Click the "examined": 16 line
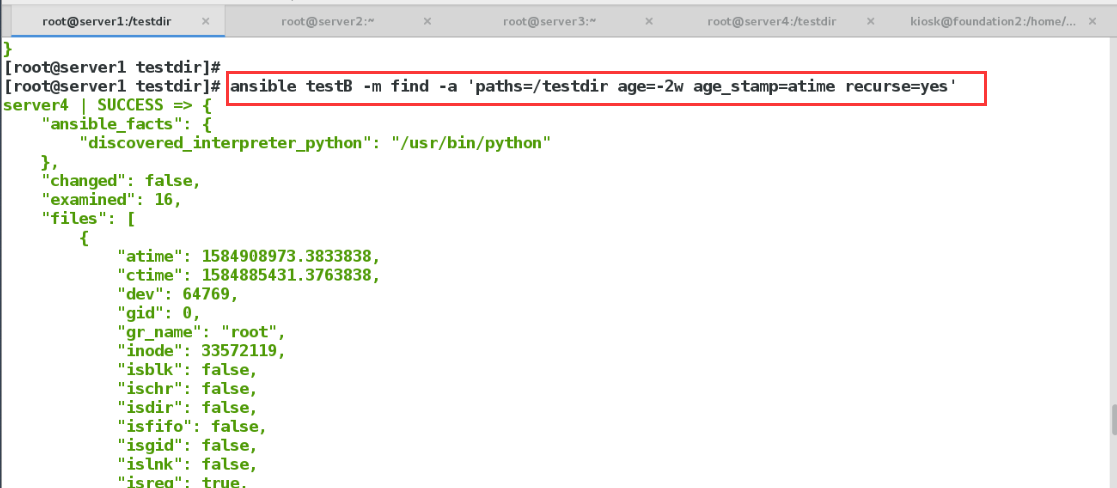Image resolution: width=1117 pixels, height=488 pixels. tap(112, 199)
